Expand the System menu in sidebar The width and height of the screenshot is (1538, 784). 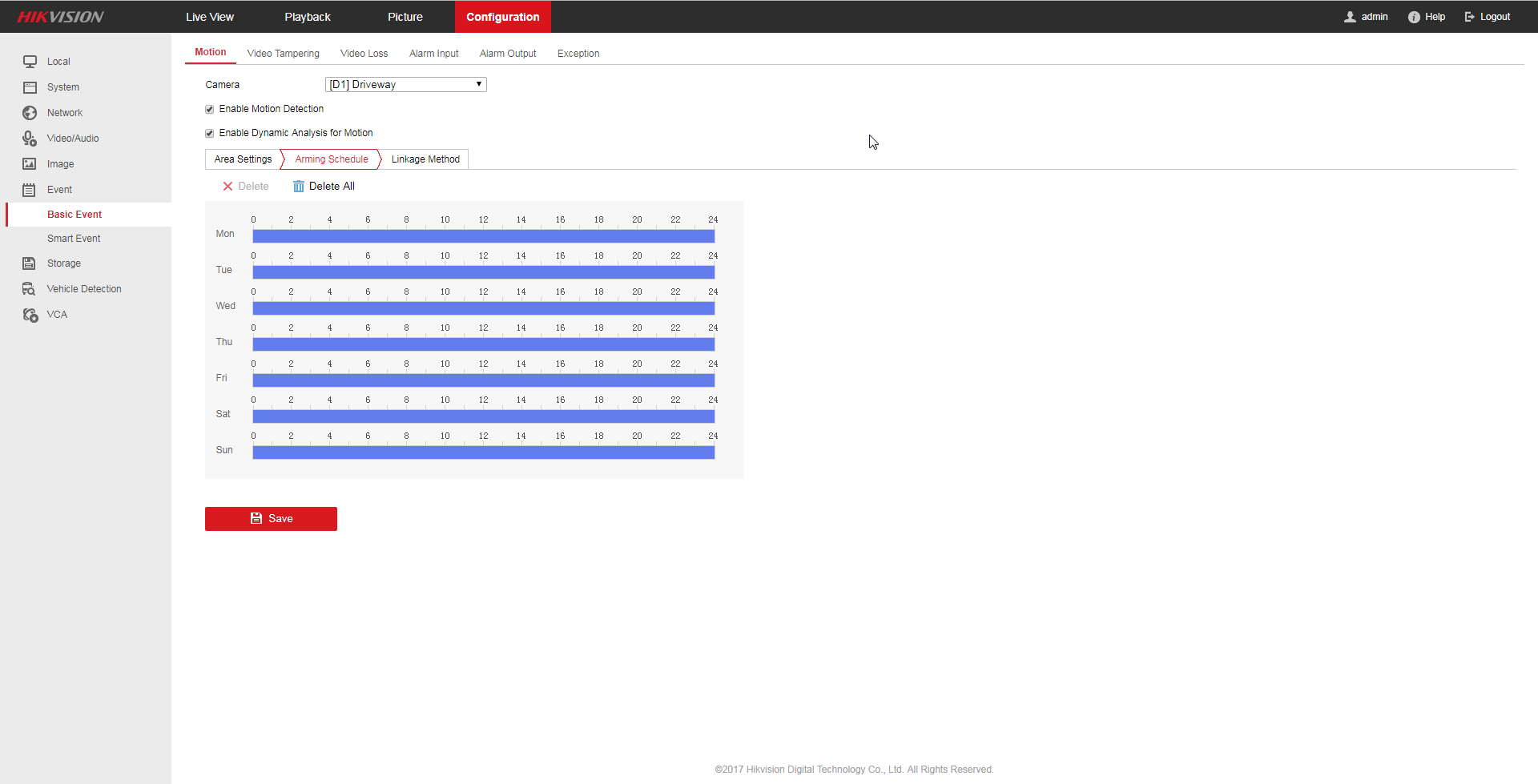tap(62, 87)
